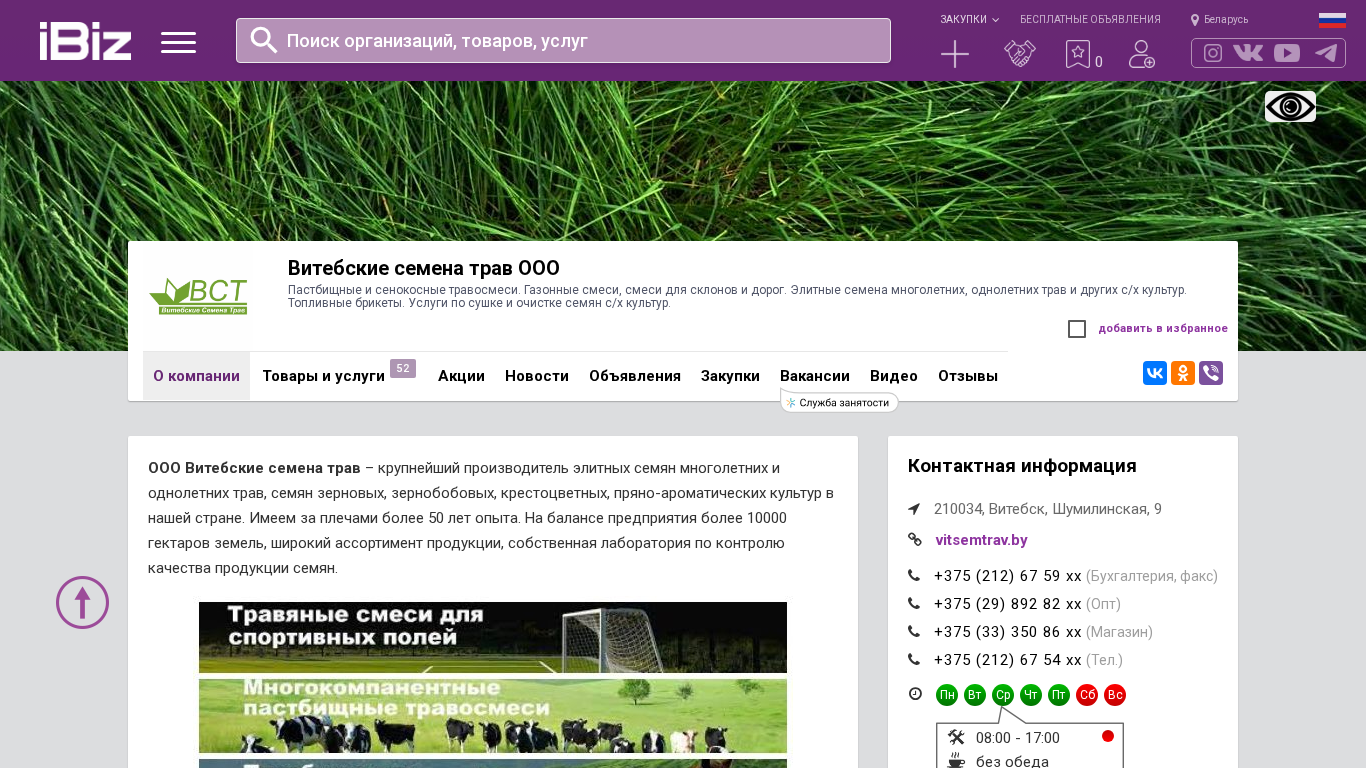Click the address 210034, Витебск, Шумилинская, 9
Screen dimensions: 1366x768
(x=1048, y=509)
